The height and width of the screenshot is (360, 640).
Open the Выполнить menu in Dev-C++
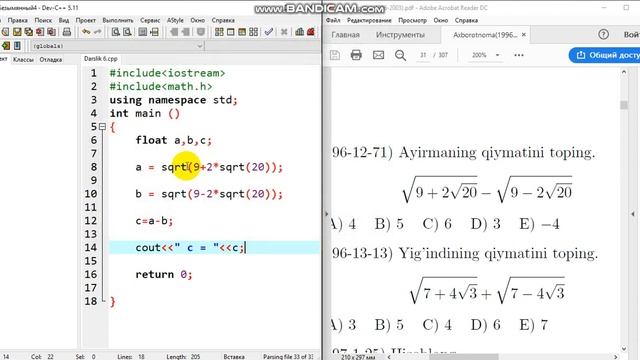click(118, 20)
